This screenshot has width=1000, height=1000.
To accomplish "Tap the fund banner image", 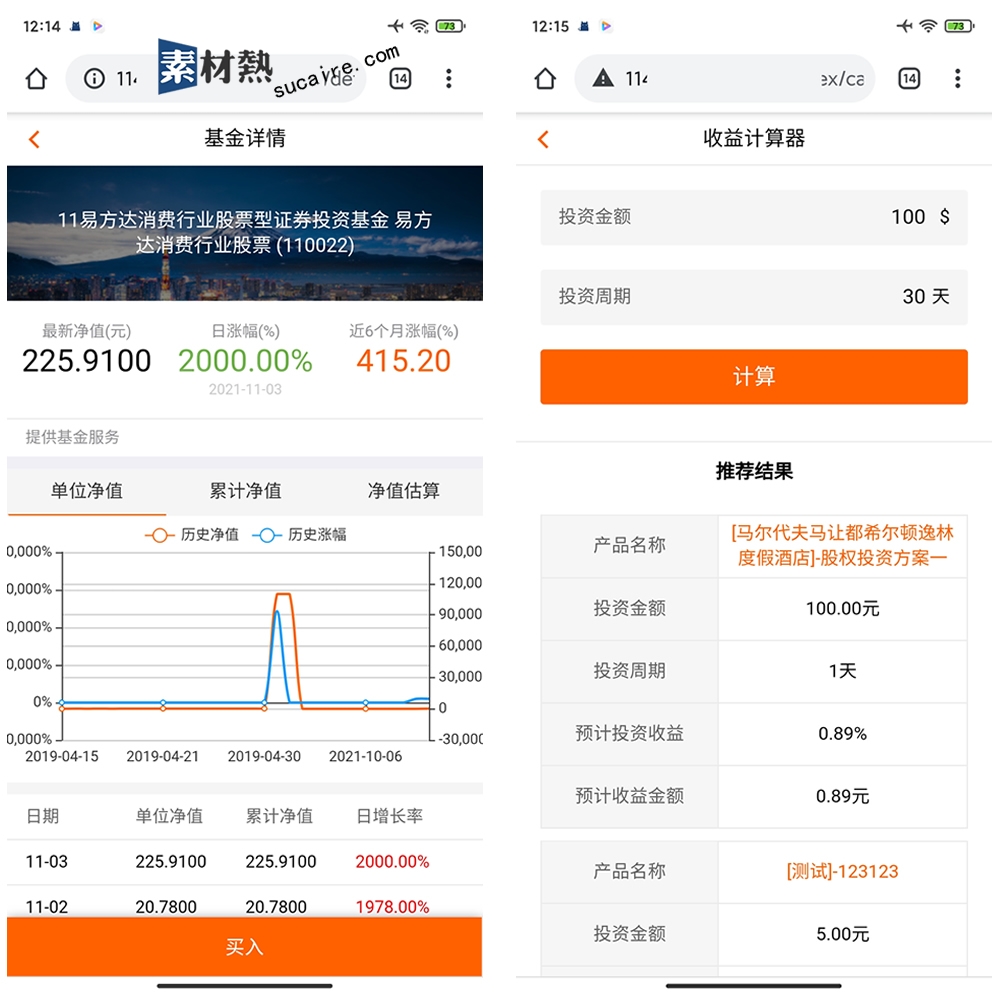I will click(245, 233).
